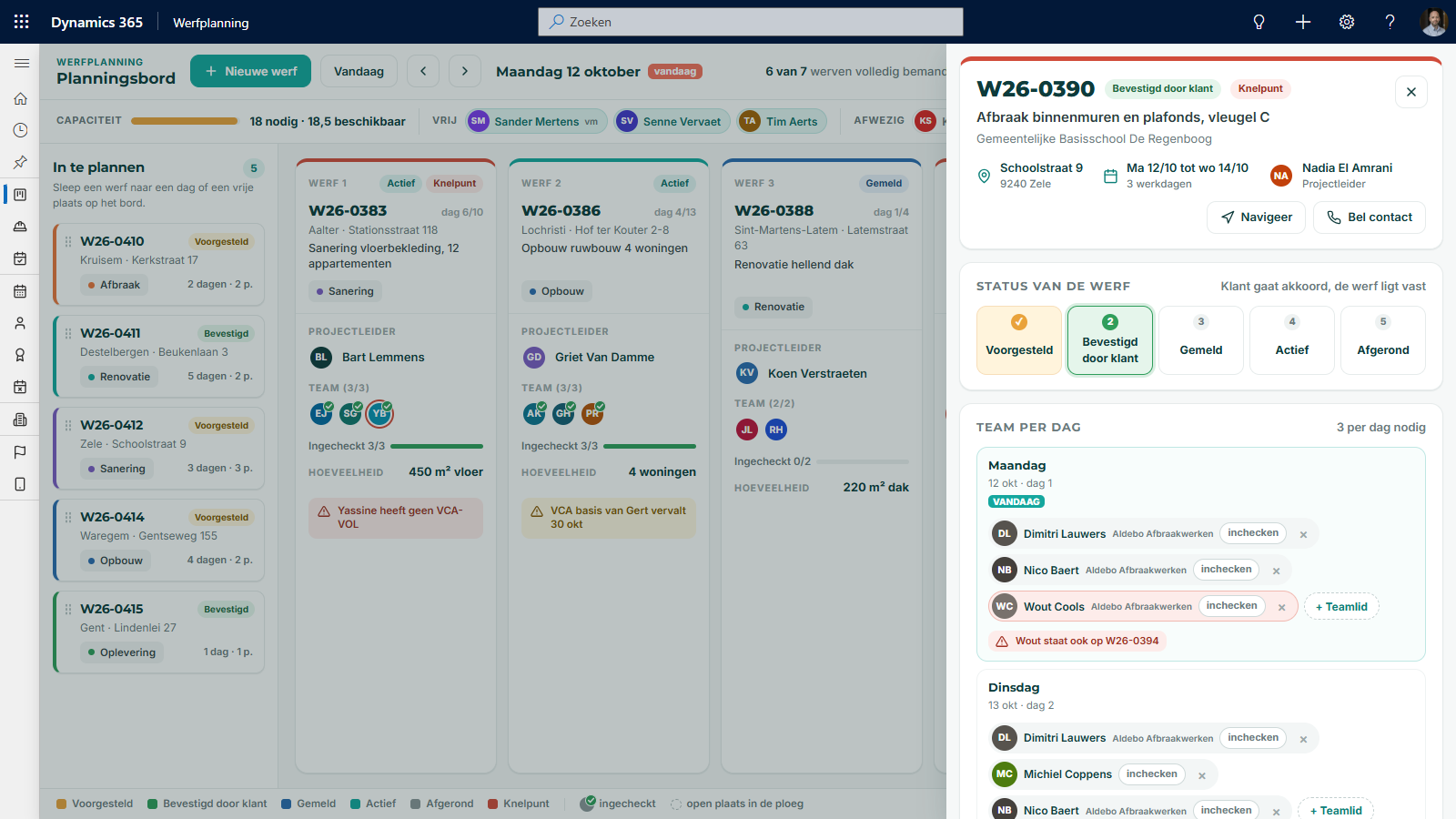Screen dimensions: 1456x819
Task: Add Teamlid on Dinsdag
Action: [1335, 810]
